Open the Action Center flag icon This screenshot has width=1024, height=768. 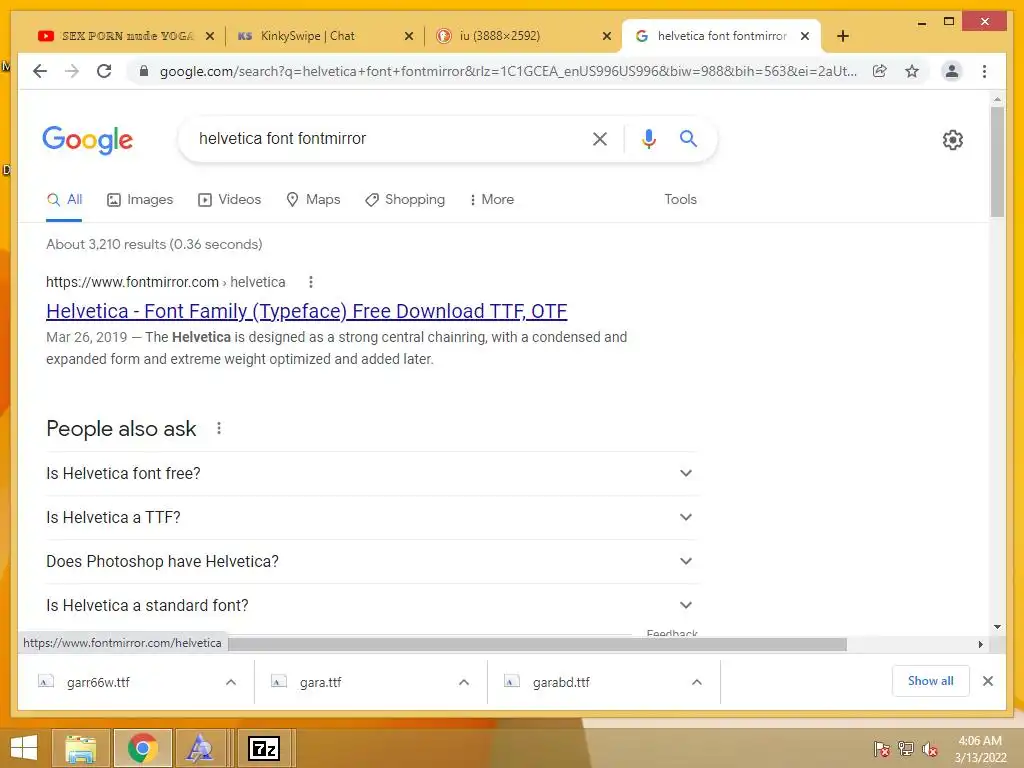(x=882, y=749)
